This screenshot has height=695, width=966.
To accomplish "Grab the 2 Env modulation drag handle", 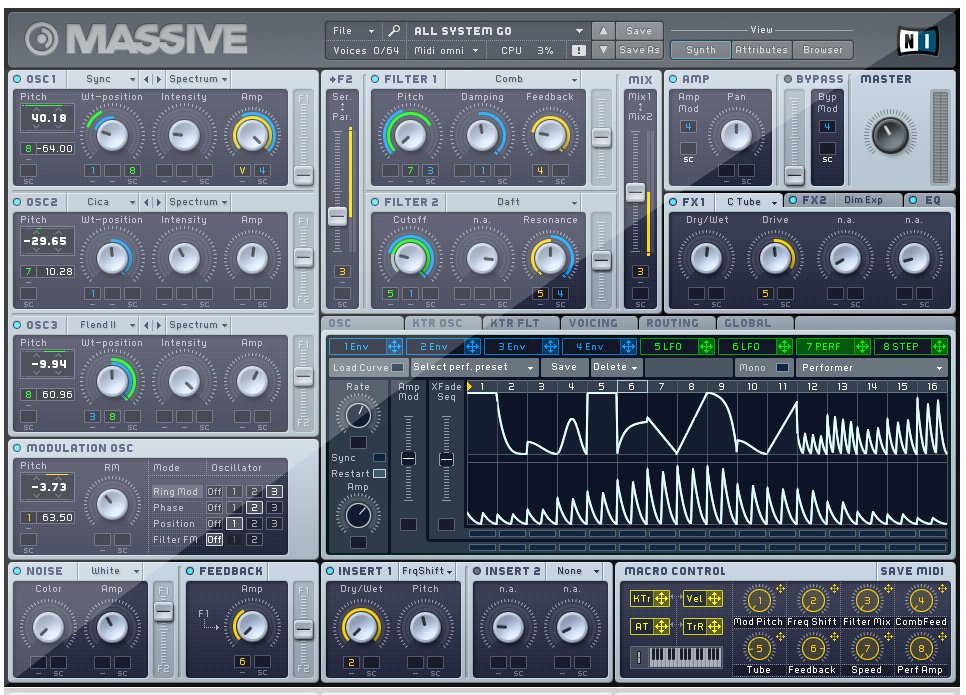I will coord(473,347).
